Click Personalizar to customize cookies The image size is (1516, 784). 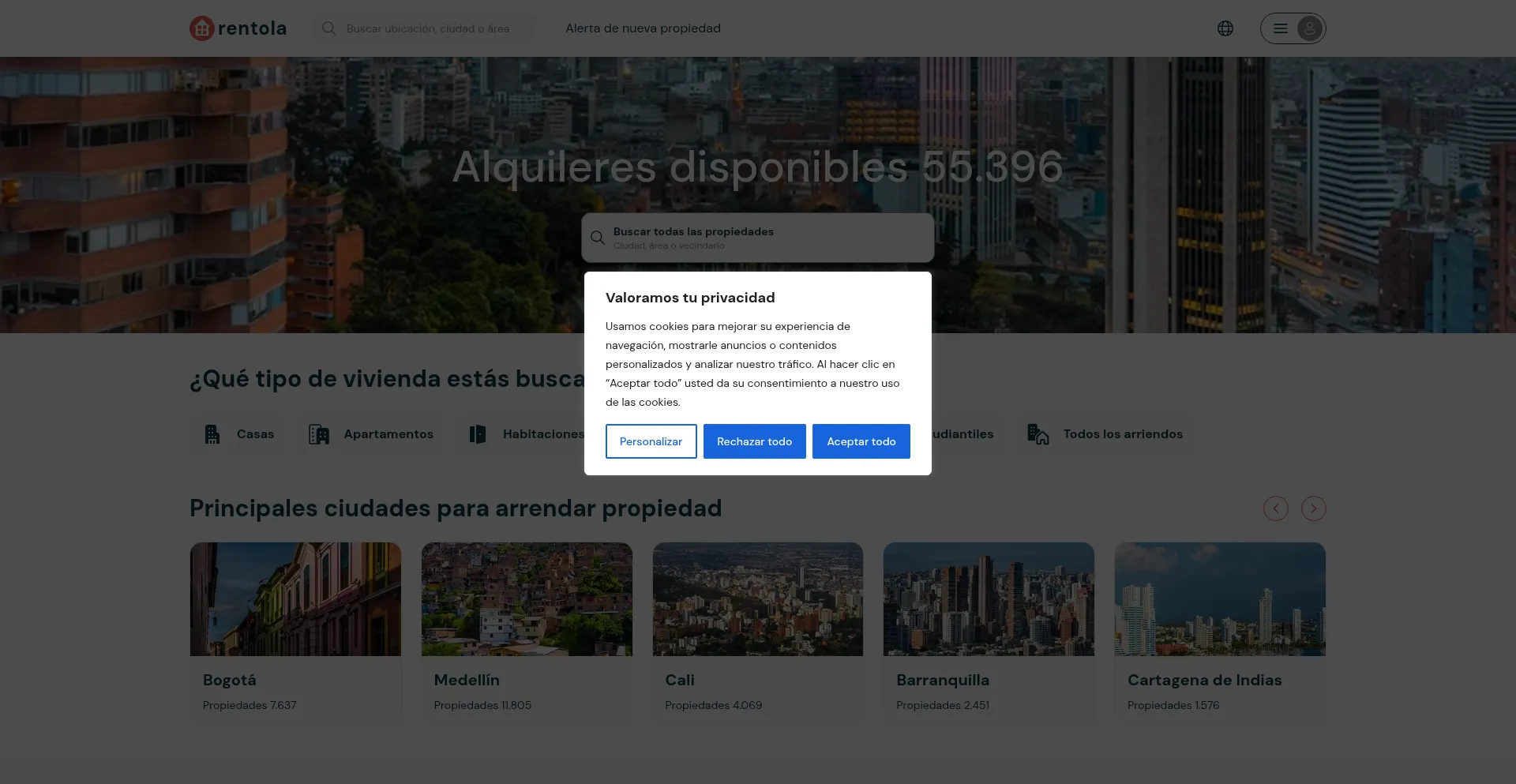[651, 441]
